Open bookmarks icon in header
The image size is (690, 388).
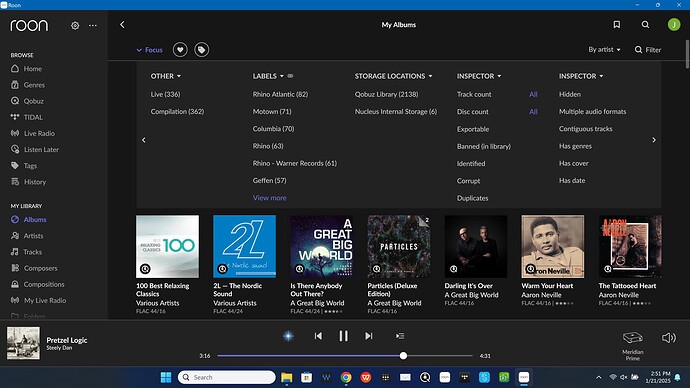(x=617, y=25)
